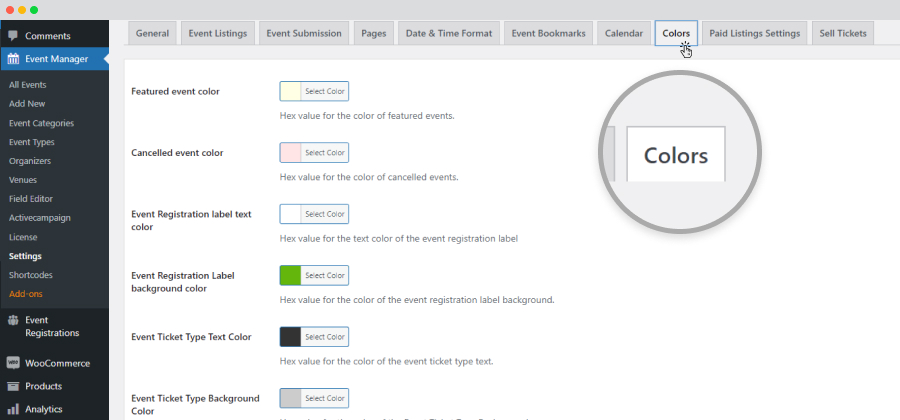The image size is (900, 420).
Task: Click the Event Registrations people icon
Action: [x=13, y=320]
